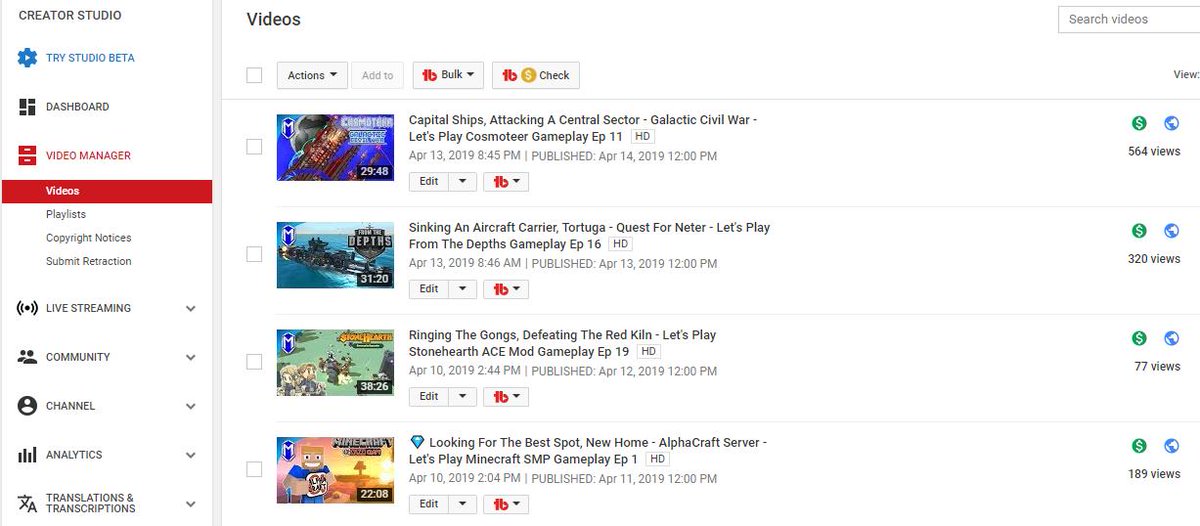Click the Video Manager icon in sidebar

click(28, 156)
